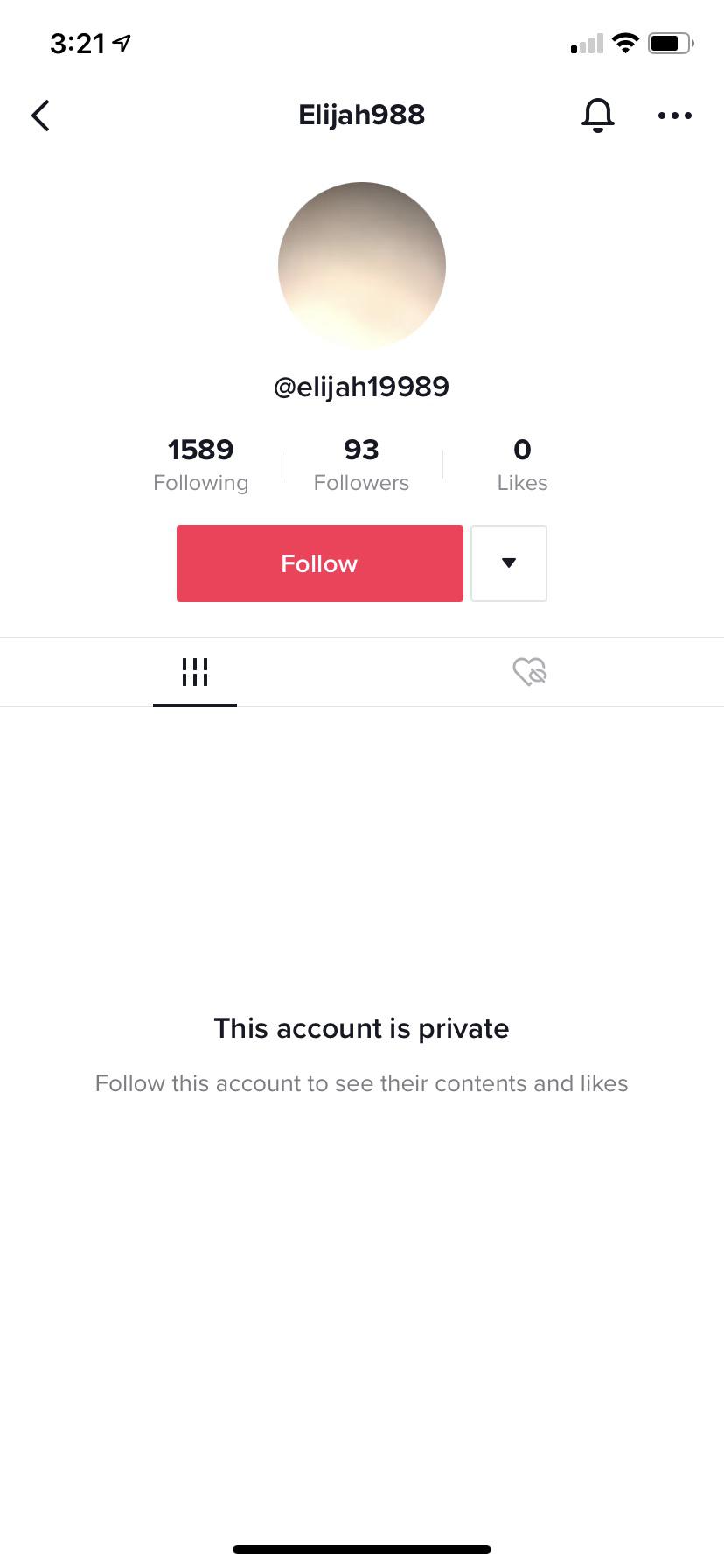Open notifications via the bell icon
724x1568 pixels.
coord(598,115)
